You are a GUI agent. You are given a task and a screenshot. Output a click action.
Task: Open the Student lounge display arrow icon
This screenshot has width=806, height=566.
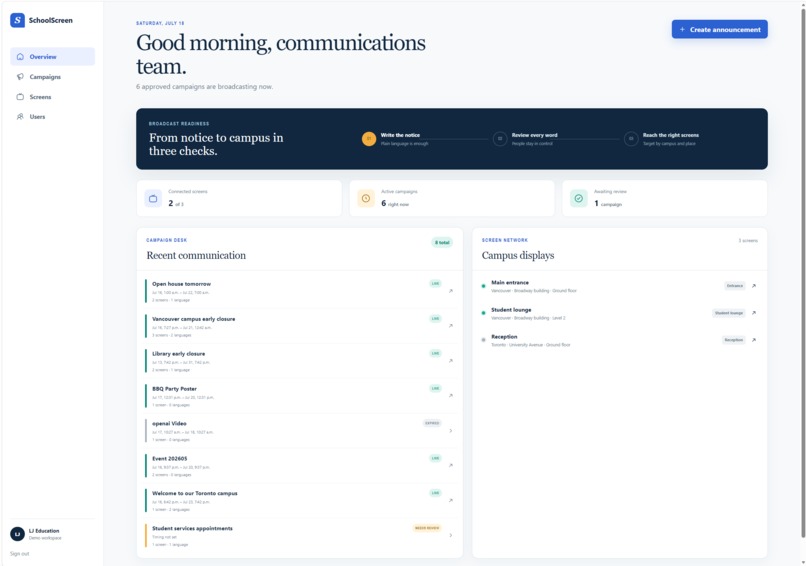point(754,313)
